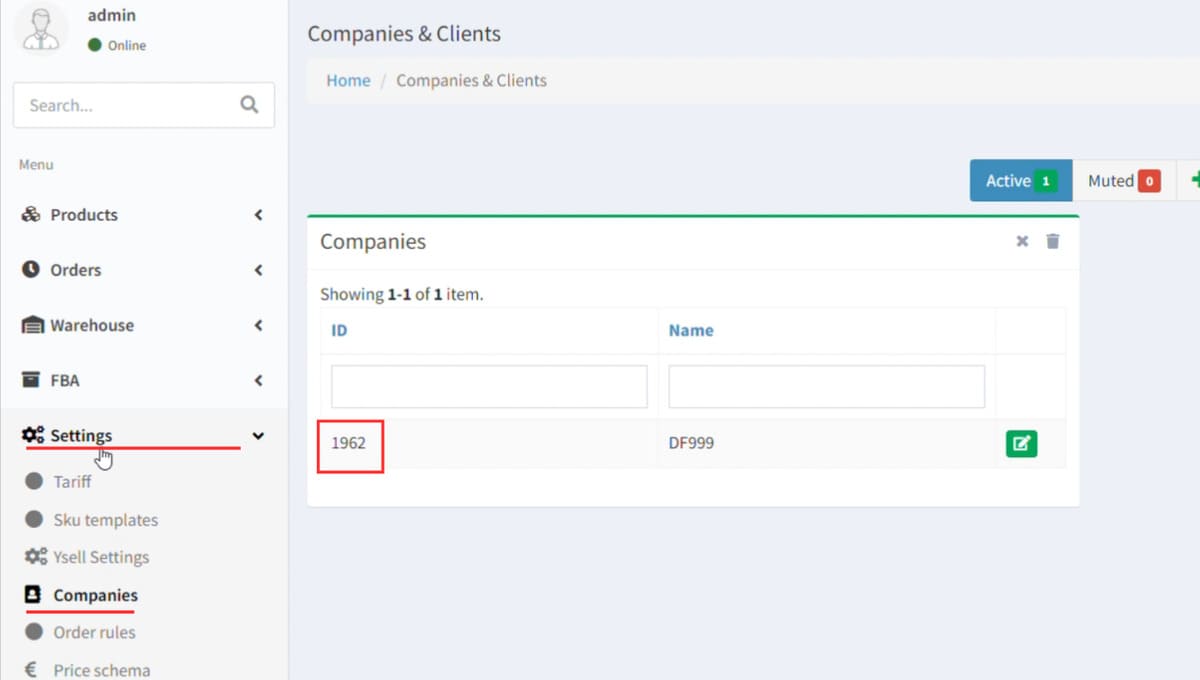This screenshot has width=1200, height=680.
Task: Expand the Products menu chevron
Action: (x=258, y=215)
